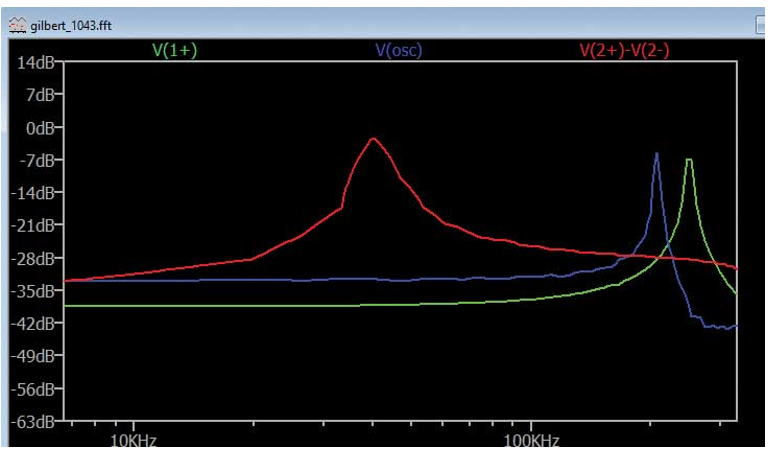Click the 14dB label on vertical axis
The height and width of the screenshot is (452, 771).
tap(35, 63)
